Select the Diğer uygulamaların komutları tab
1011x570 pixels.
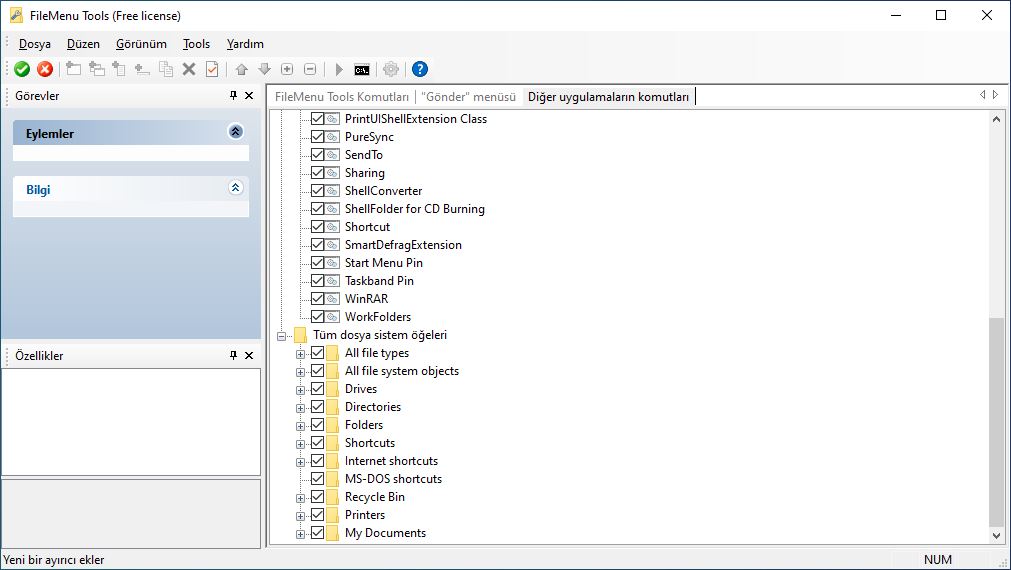[608, 97]
